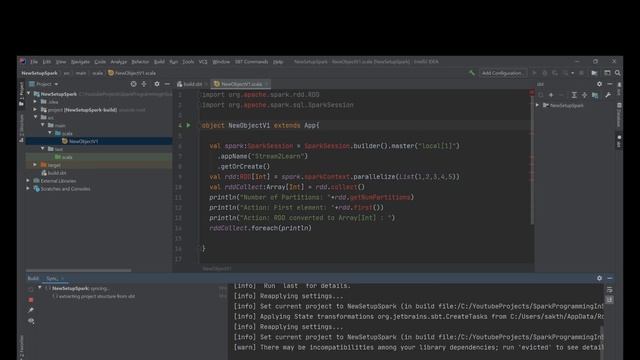Switch to the Build tab in bottom panel
Viewport: 640px width, 360px height.
pos(33,278)
